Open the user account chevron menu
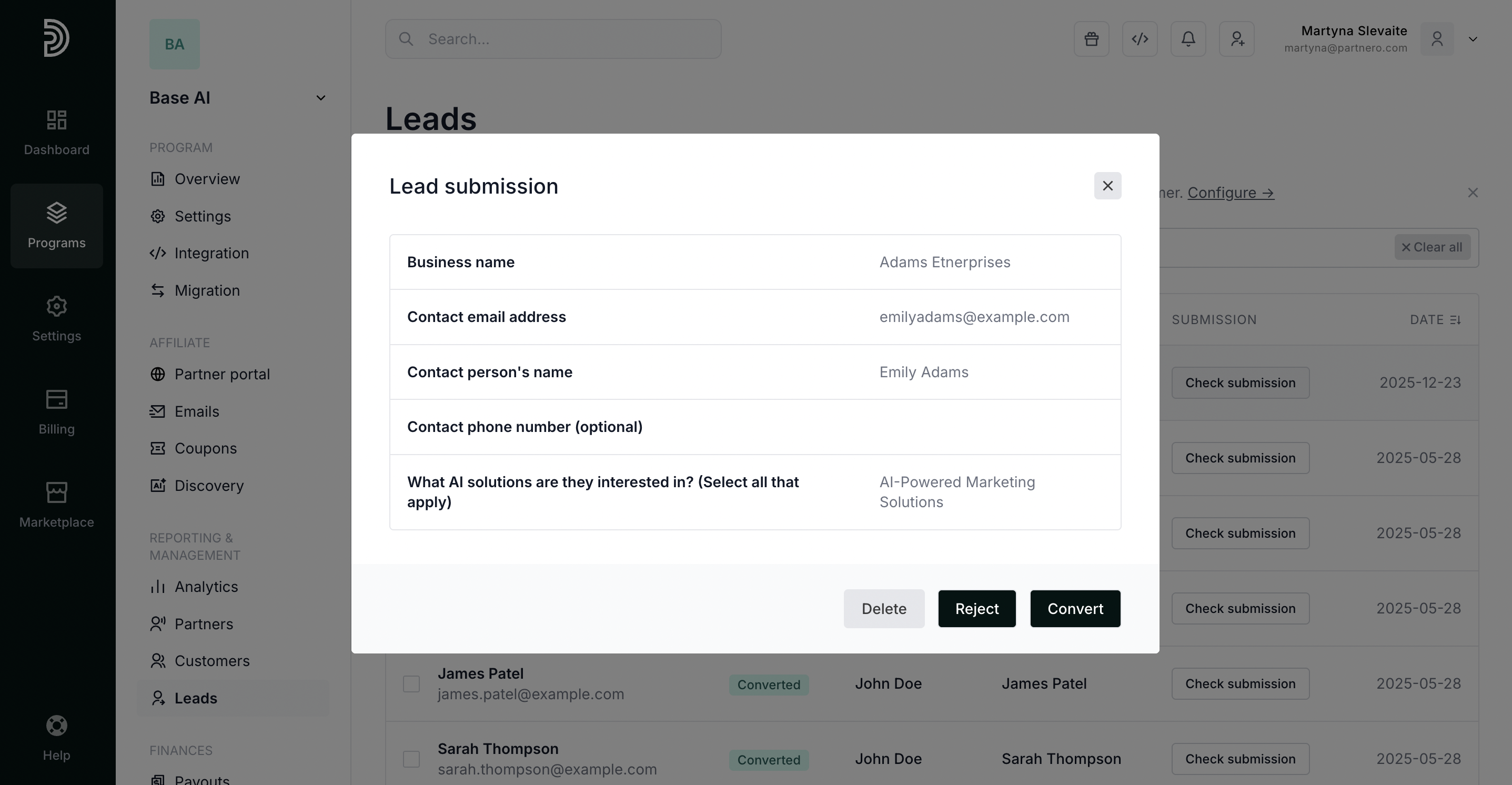 pyautogui.click(x=1472, y=39)
